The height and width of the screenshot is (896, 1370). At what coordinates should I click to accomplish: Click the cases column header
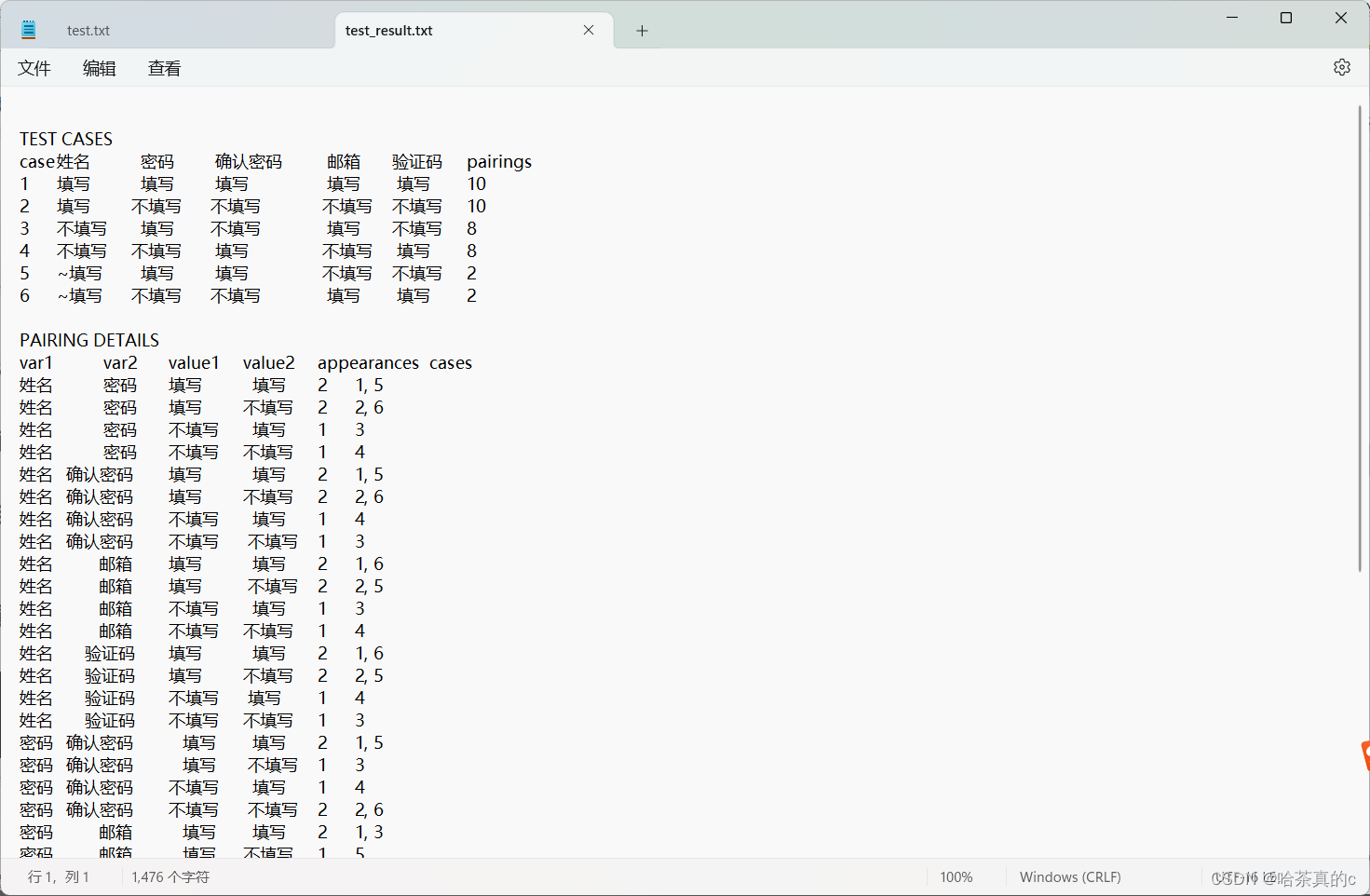coord(451,362)
